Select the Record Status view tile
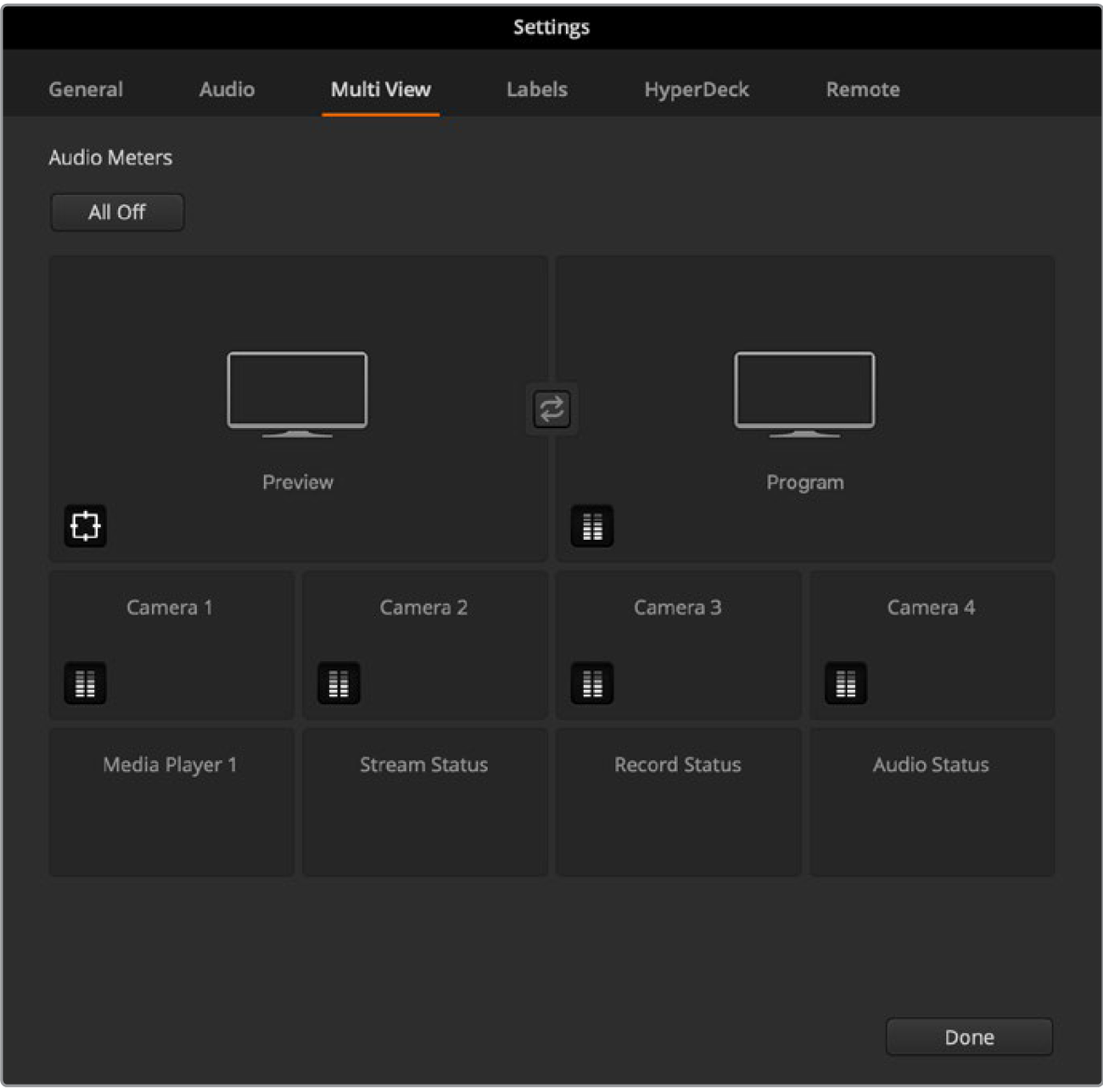The image size is (1103, 1092). pos(678,802)
